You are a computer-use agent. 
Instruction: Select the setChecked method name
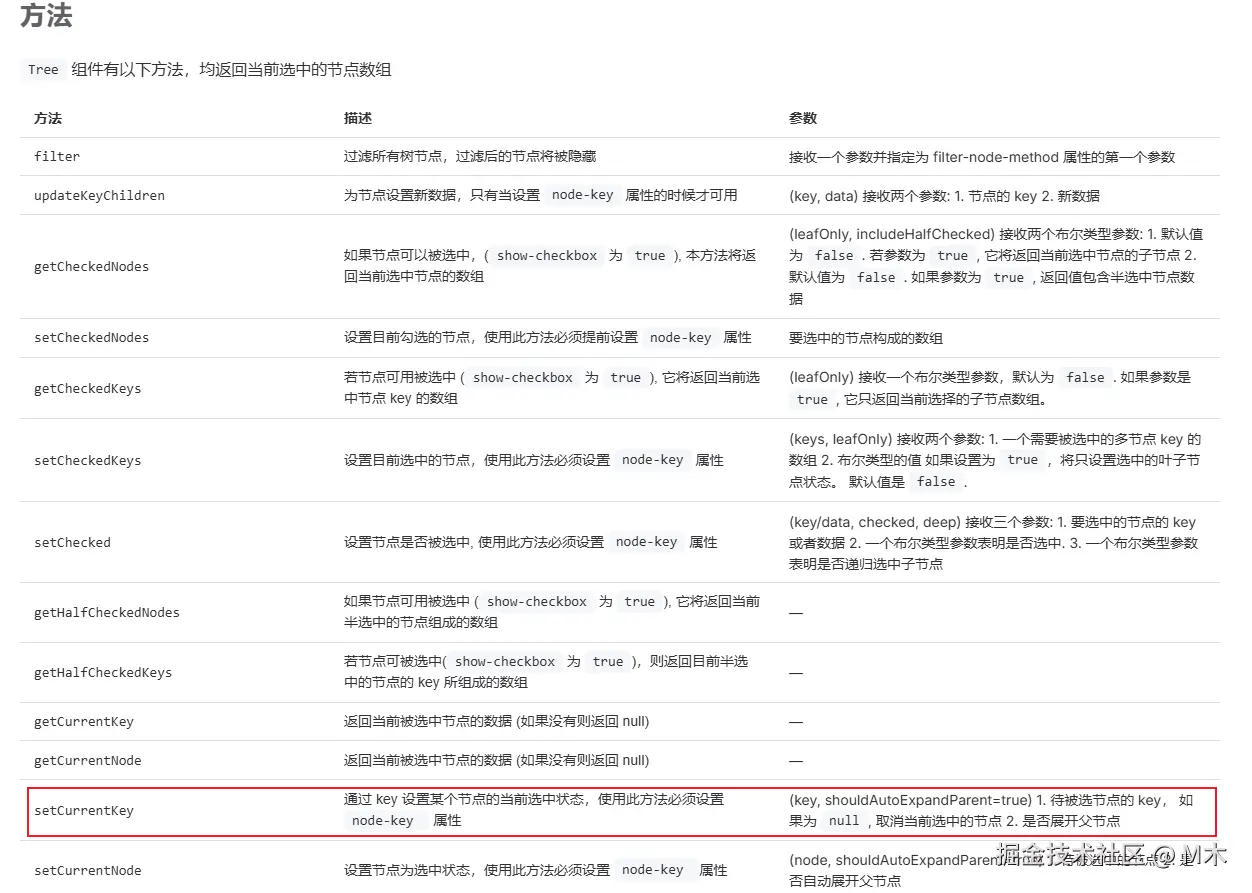tap(72, 543)
